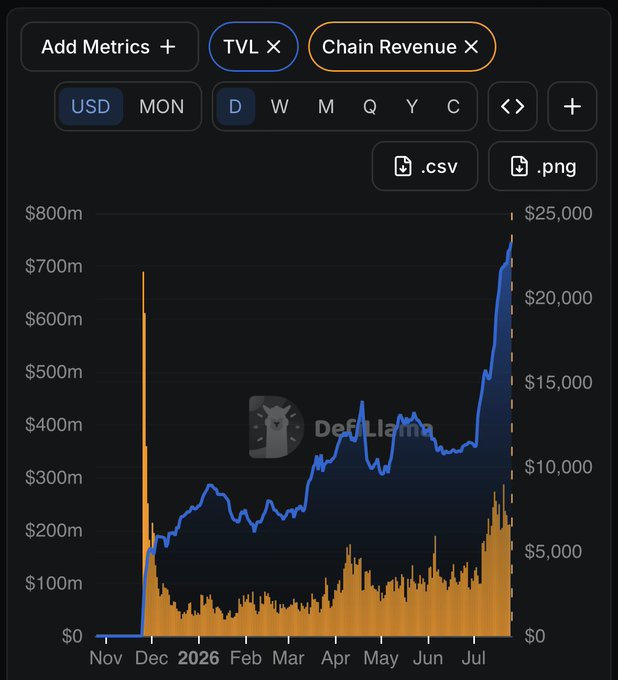Click the $15,000 right axis label
This screenshot has height=680, width=618.
[x=558, y=382]
